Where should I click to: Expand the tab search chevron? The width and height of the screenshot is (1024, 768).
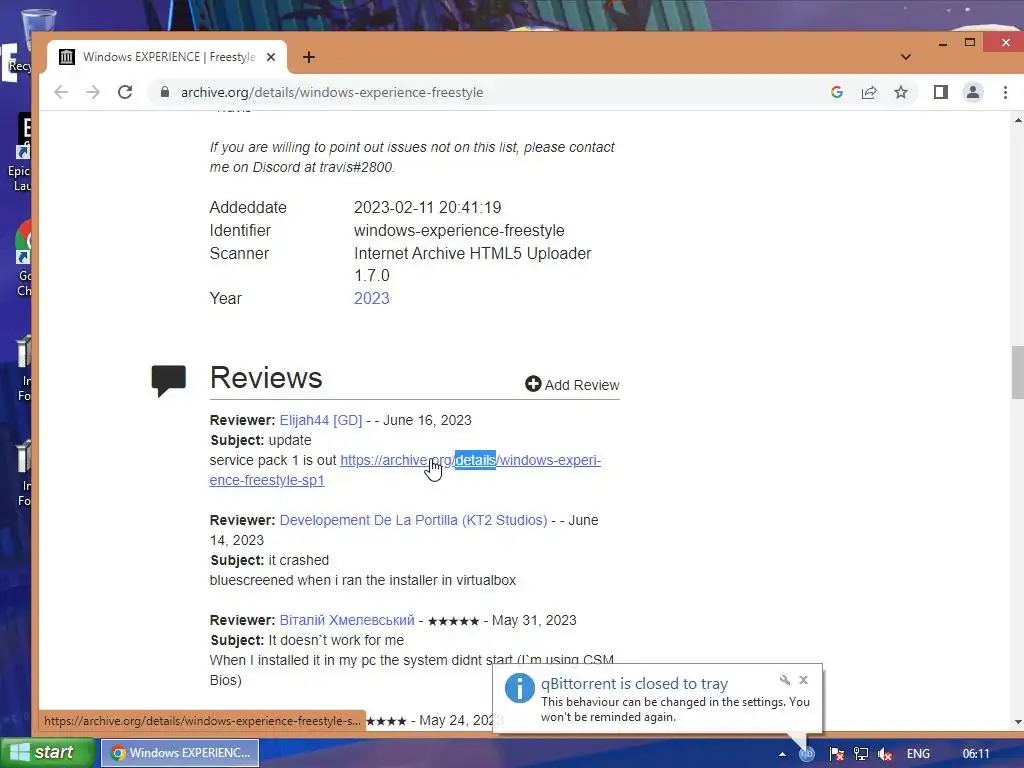[906, 57]
